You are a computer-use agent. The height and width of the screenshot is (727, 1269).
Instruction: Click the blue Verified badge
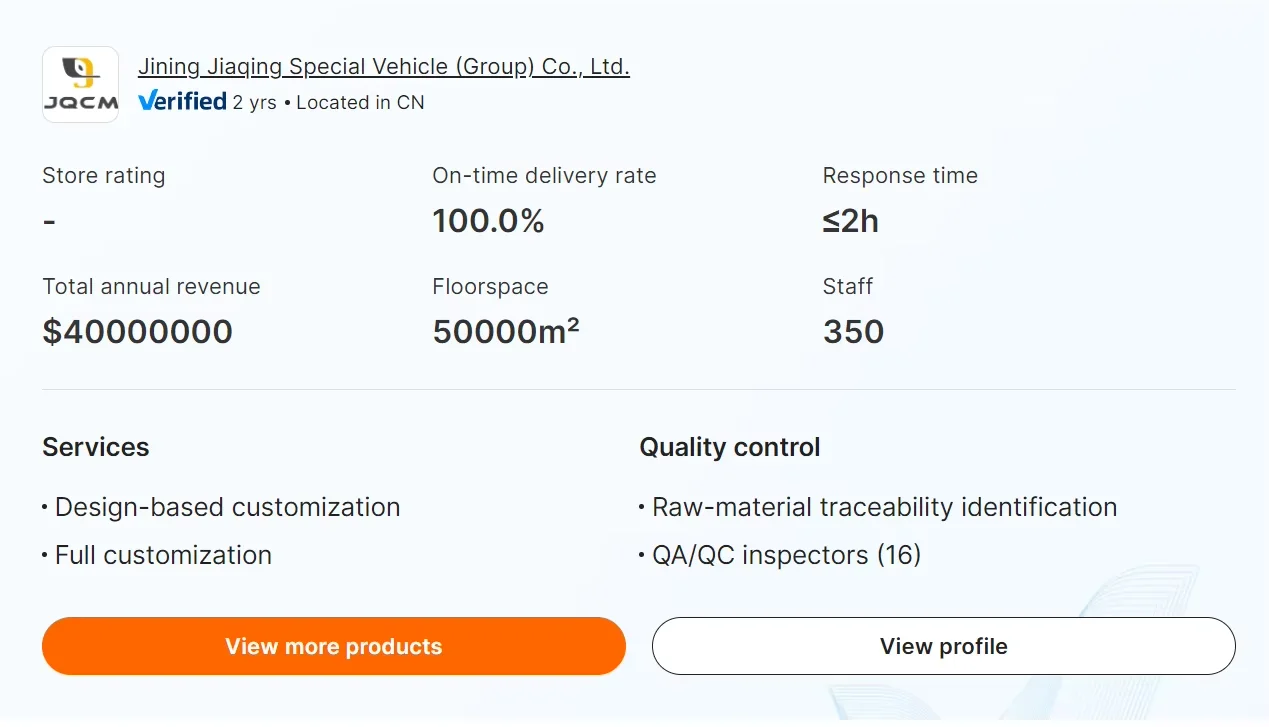click(x=182, y=101)
